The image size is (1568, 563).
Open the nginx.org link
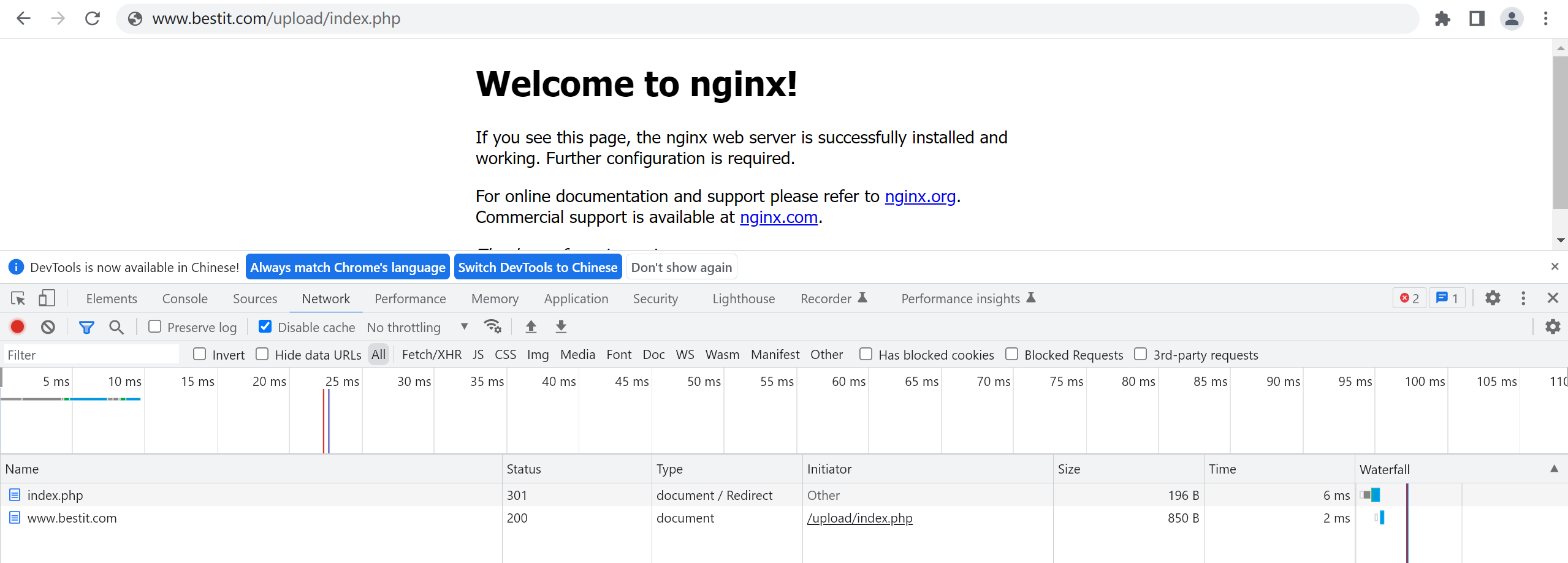[920, 196]
